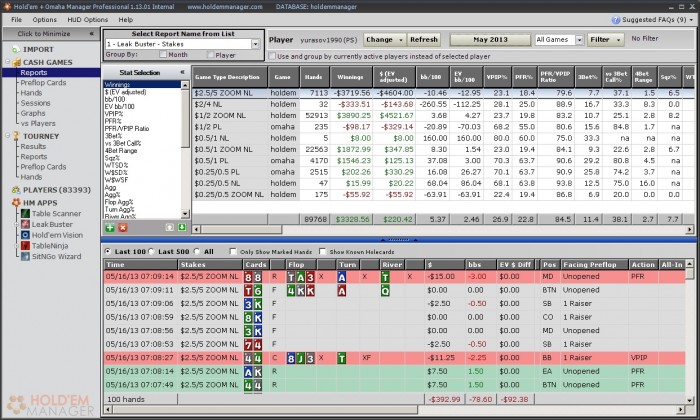Launch the LeakBuster app icon

(x=25, y=225)
